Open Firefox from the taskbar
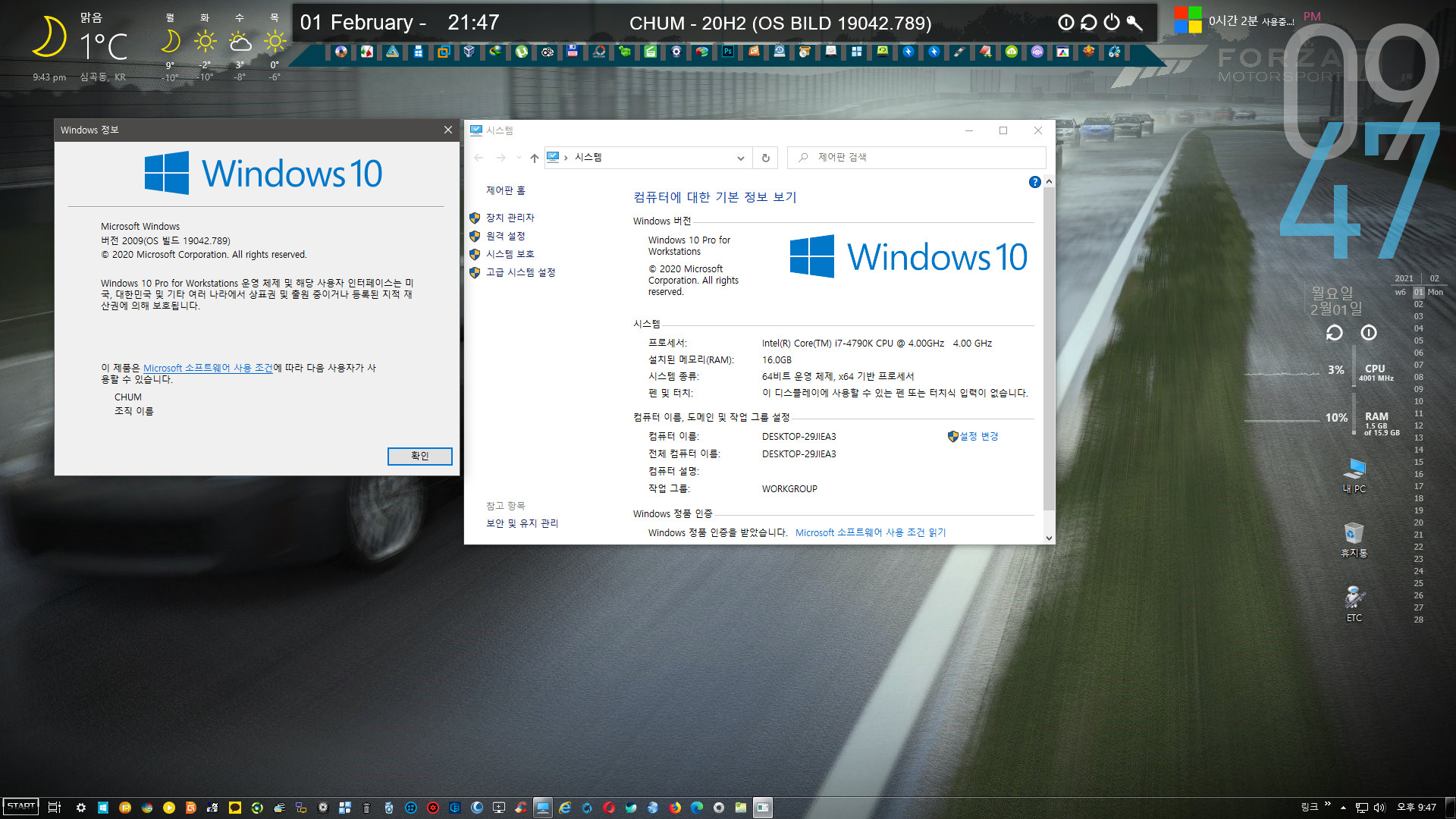Screen dimensions: 1456x819 [x=675, y=808]
